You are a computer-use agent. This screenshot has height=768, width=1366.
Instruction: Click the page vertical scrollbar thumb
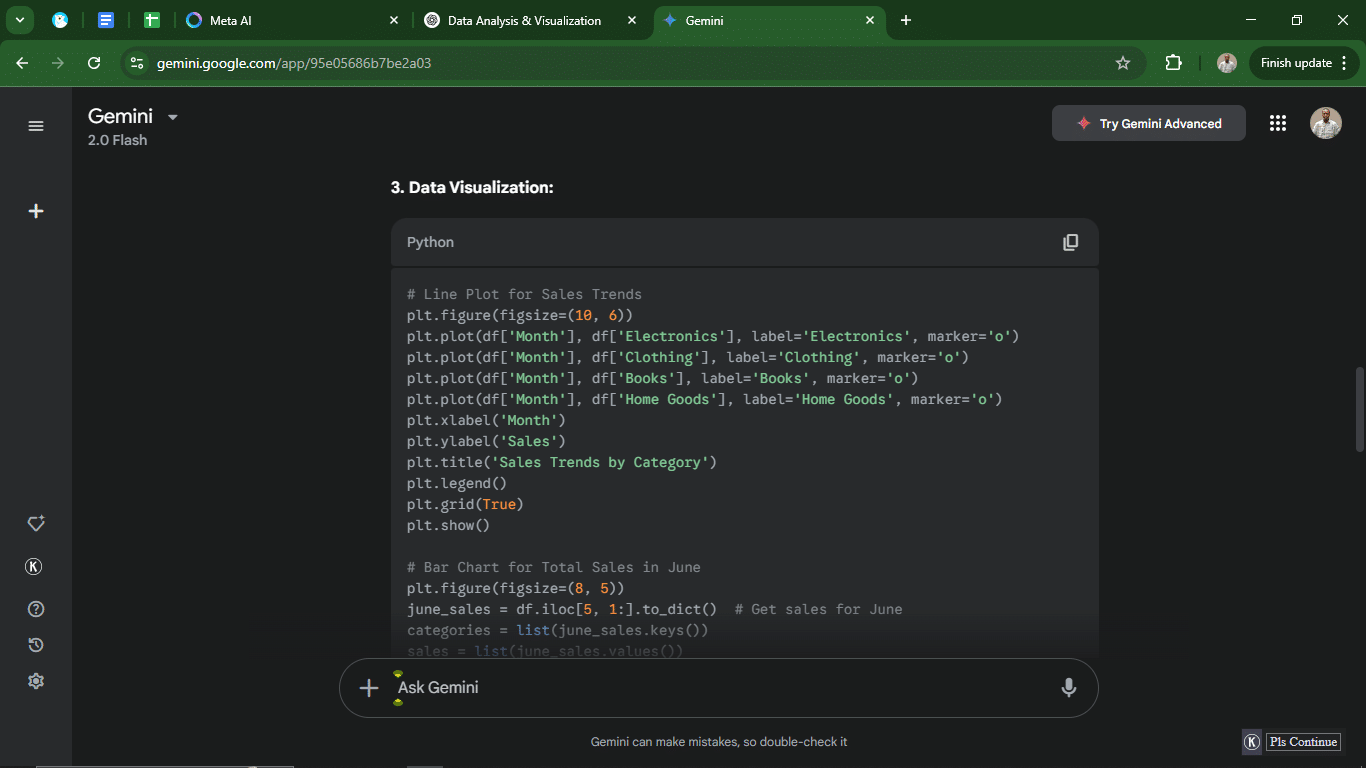point(1359,410)
